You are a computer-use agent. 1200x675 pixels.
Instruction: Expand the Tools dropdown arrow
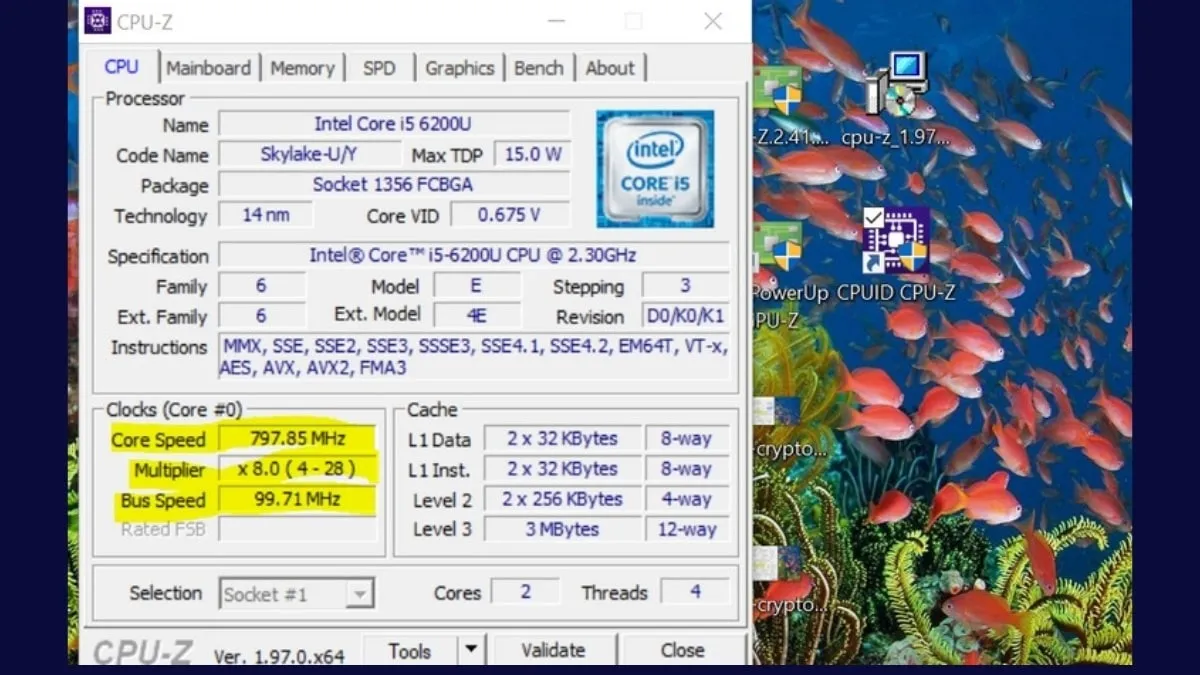[470, 650]
